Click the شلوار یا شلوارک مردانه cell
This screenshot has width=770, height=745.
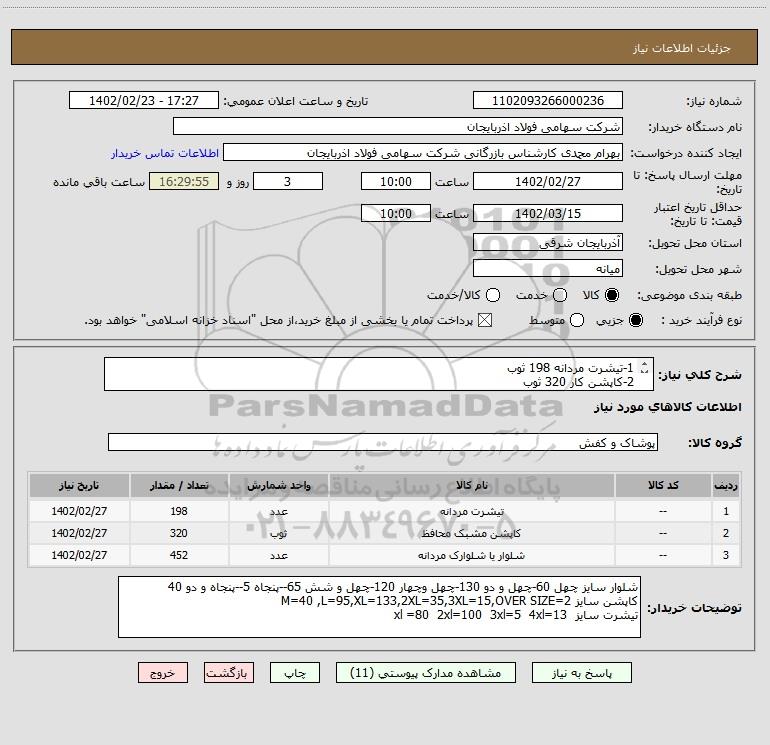click(x=471, y=555)
